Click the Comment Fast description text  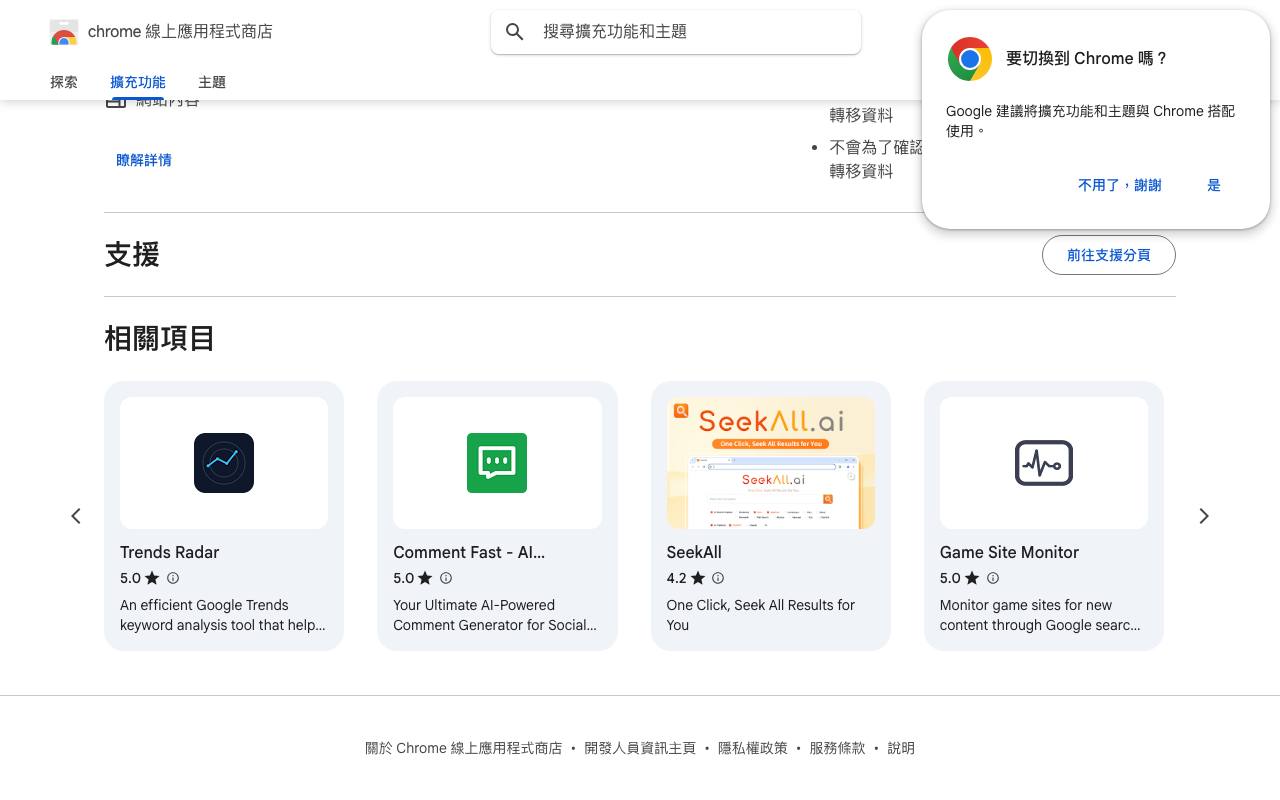[495, 615]
